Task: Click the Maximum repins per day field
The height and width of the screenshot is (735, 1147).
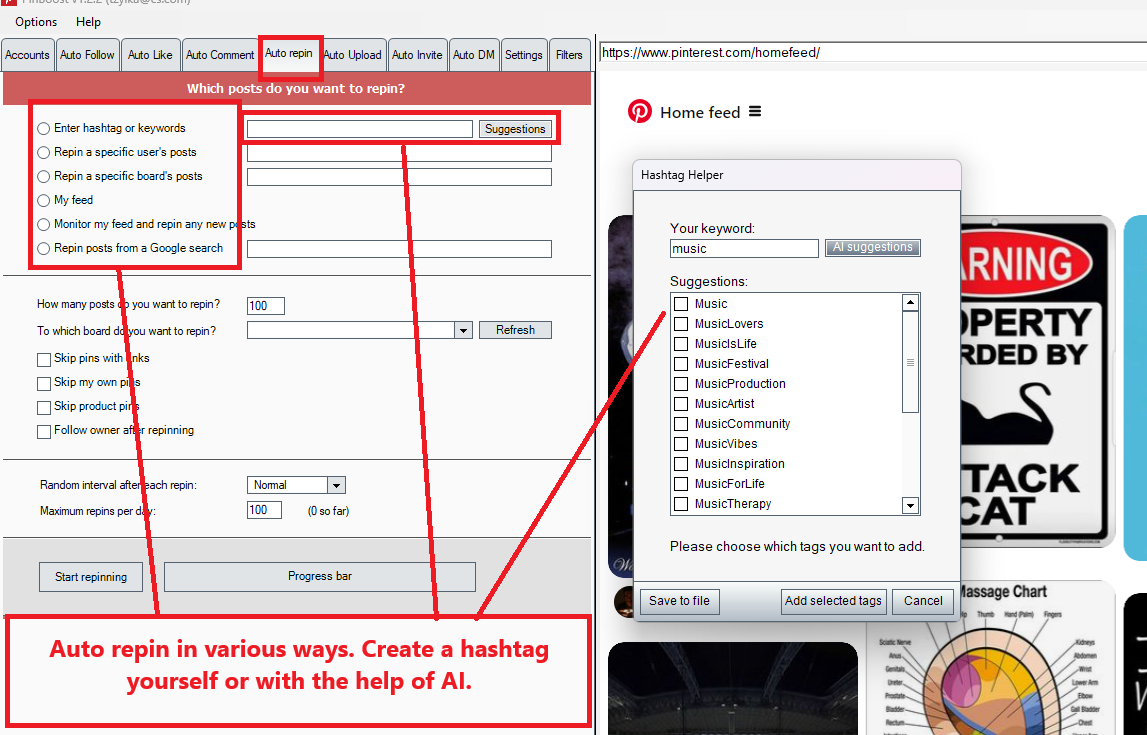Action: pyautogui.click(x=264, y=510)
